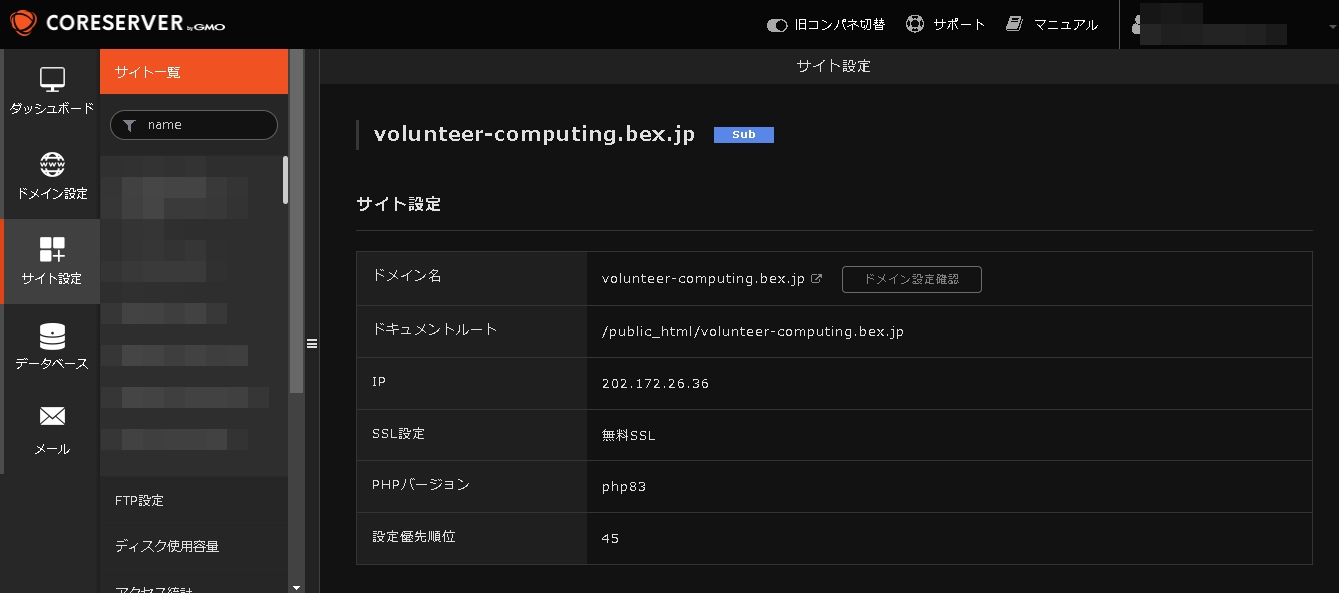
Task: Click the CORESERVER logo icon
Action: pos(23,23)
